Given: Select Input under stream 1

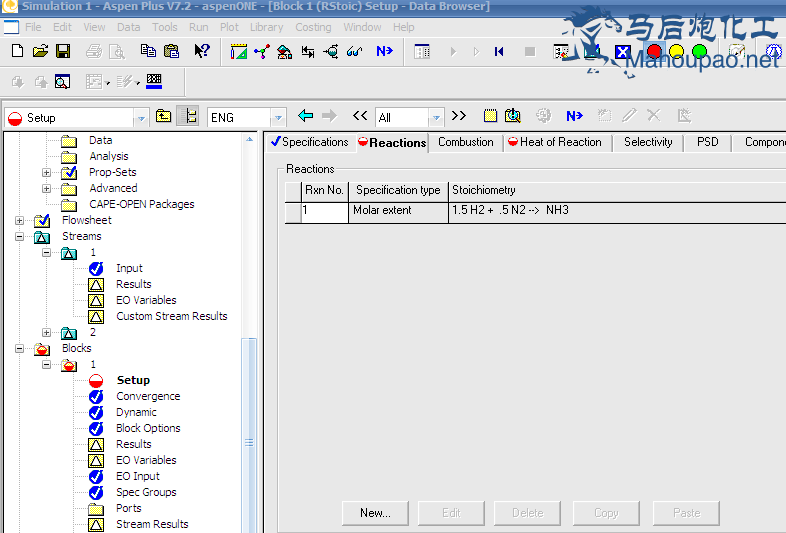Looking at the screenshot, I should coord(129,269).
